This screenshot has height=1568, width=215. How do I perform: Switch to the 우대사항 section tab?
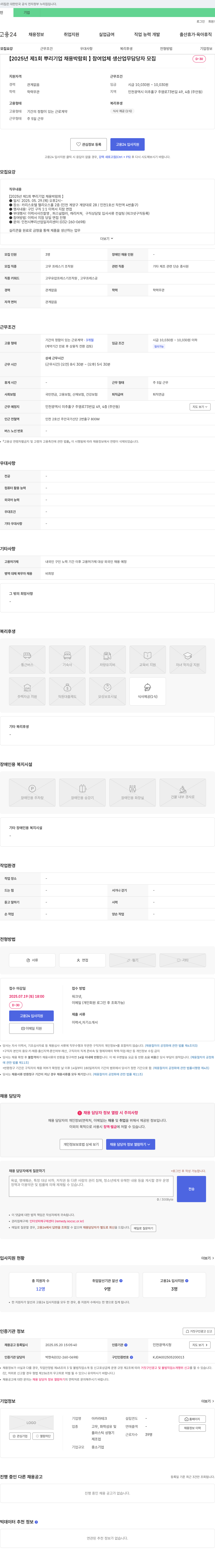86,49
